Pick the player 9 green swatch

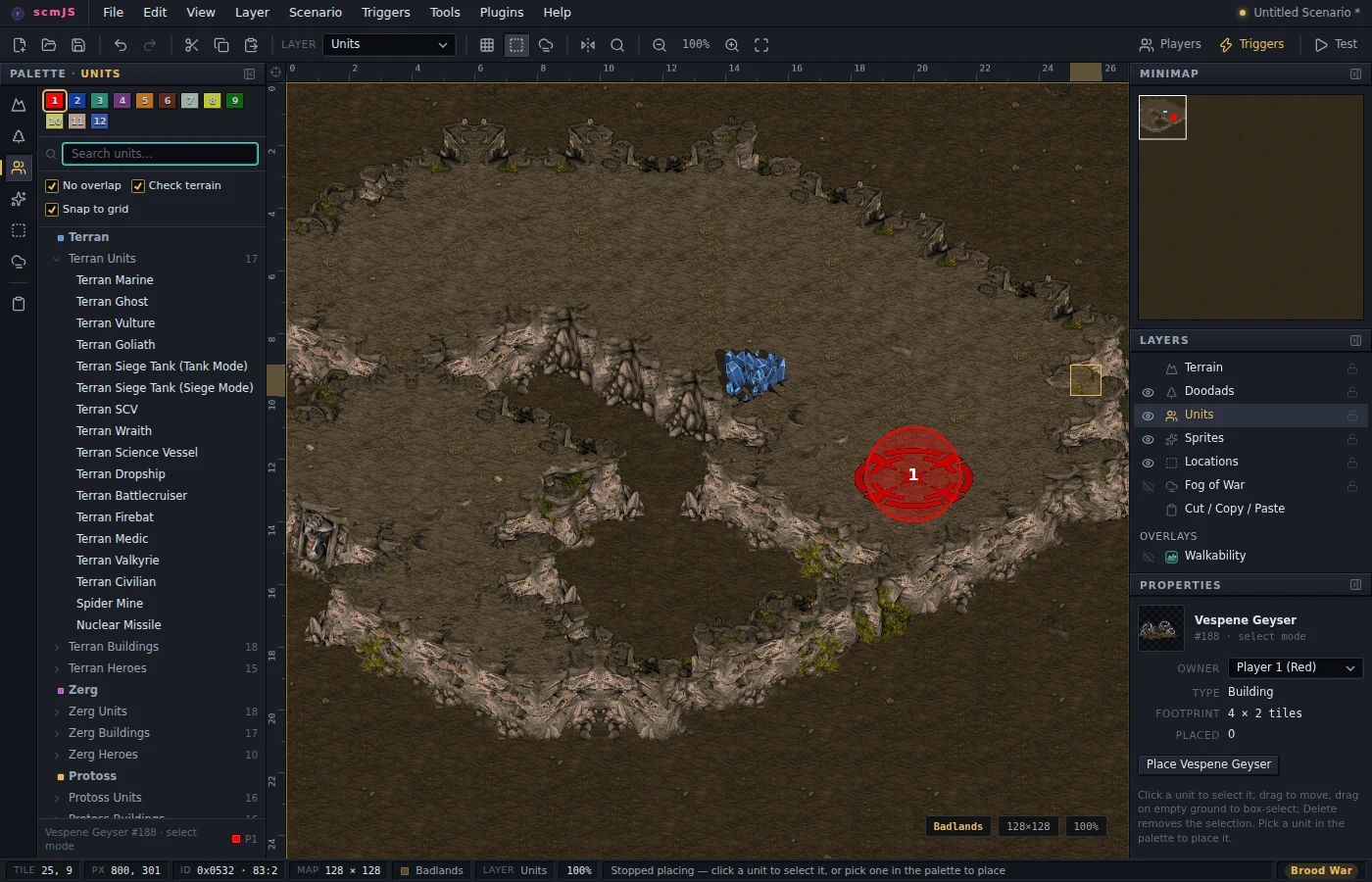[x=235, y=101]
